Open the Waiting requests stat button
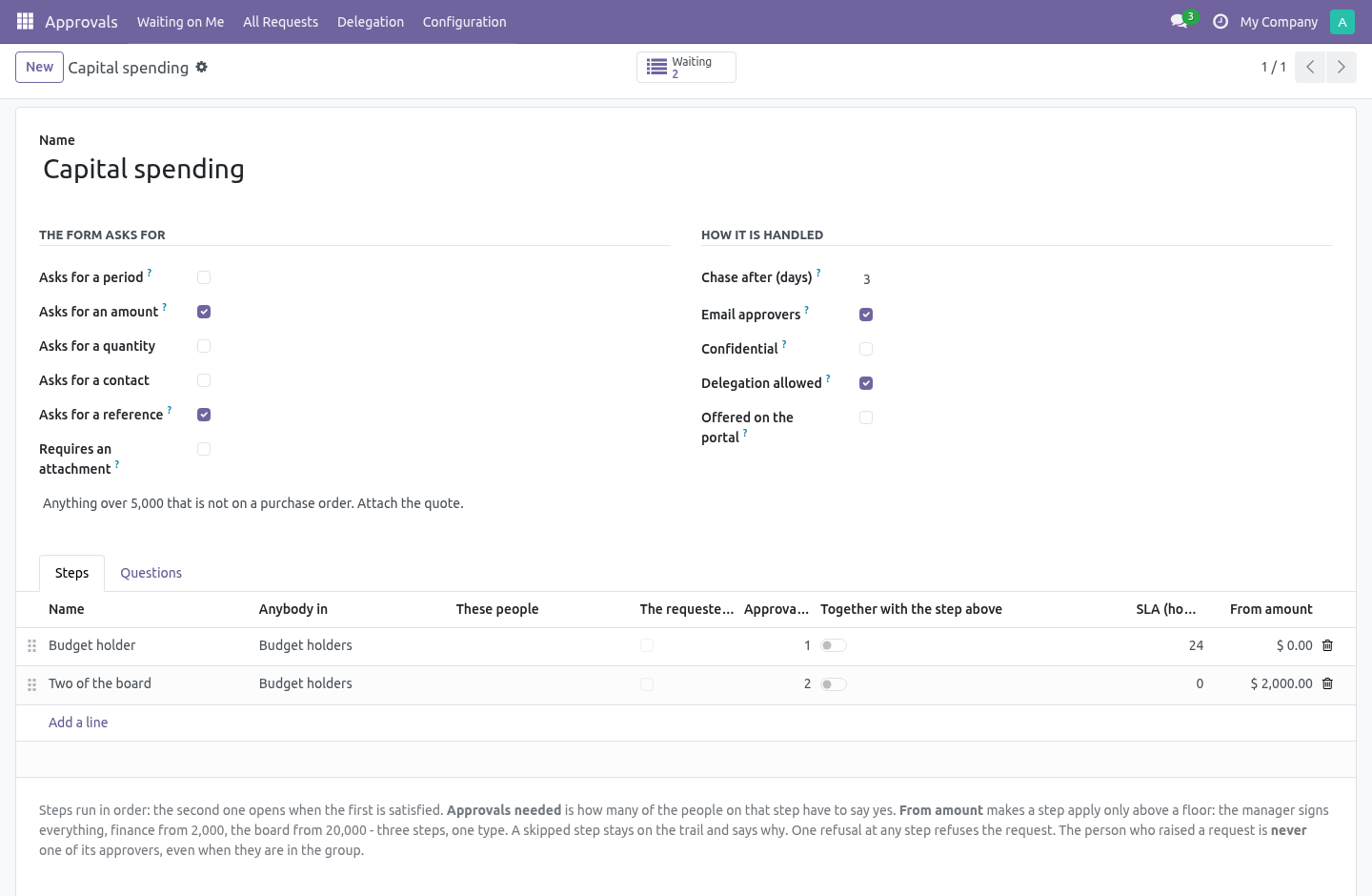Image resolution: width=1372 pixels, height=896 pixels. point(686,67)
